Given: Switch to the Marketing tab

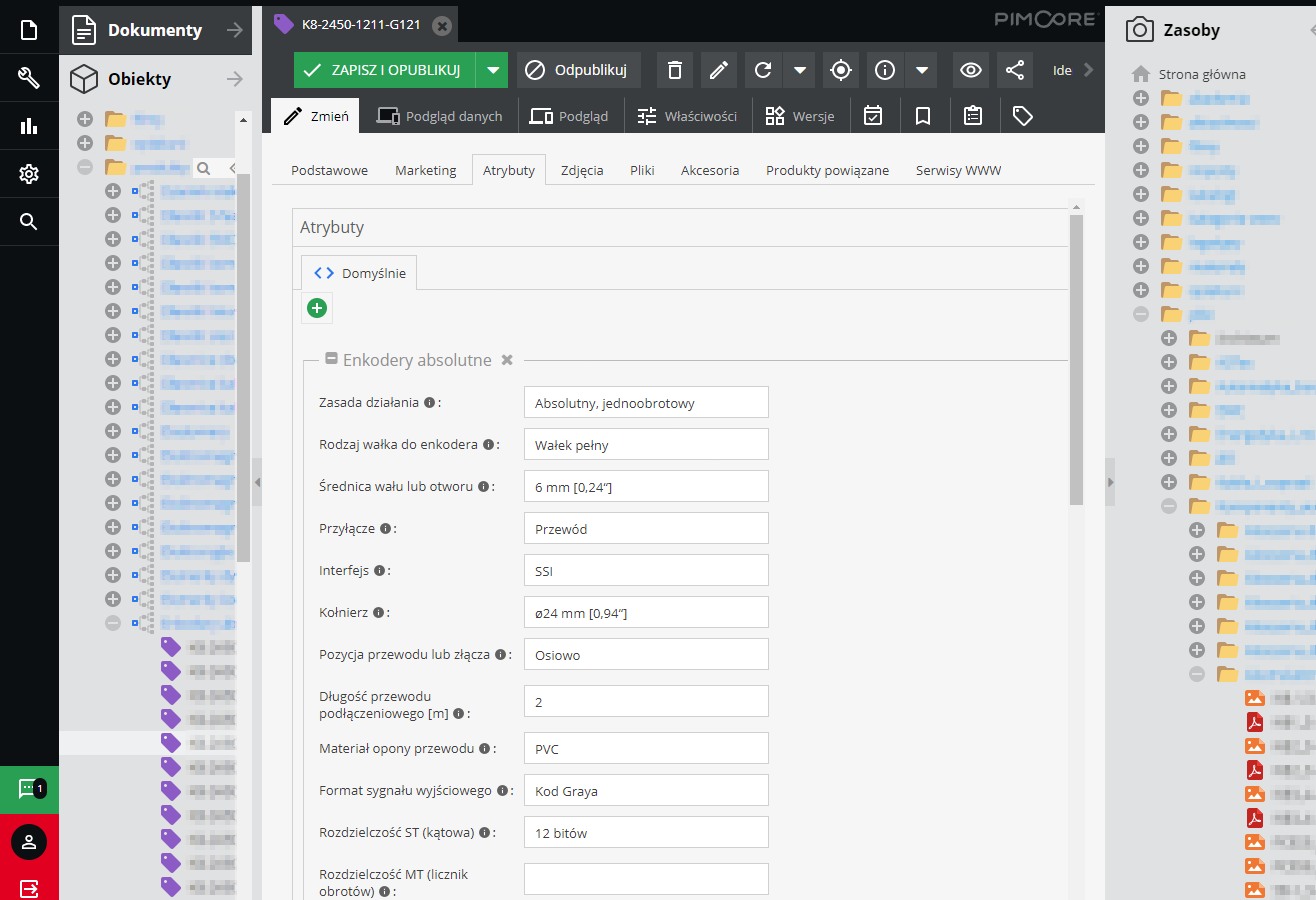Looking at the screenshot, I should coord(425,170).
